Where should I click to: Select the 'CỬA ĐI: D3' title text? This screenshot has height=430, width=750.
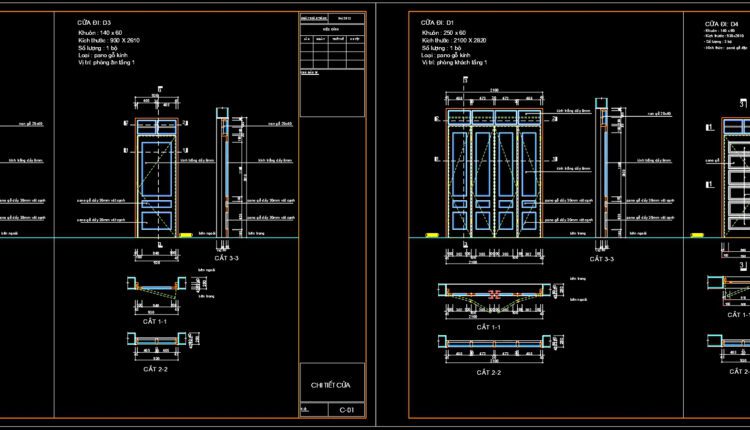click(x=94, y=22)
